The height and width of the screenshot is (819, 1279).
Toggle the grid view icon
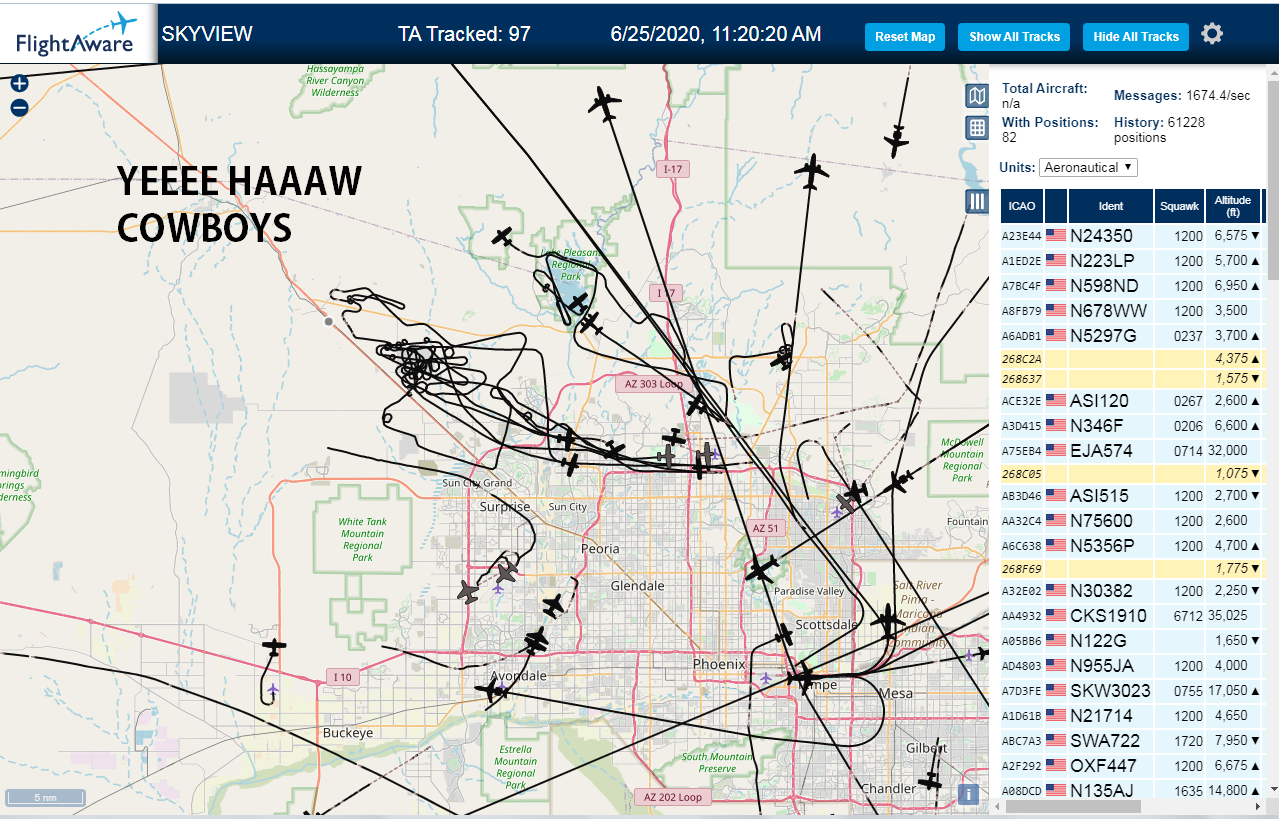point(977,128)
